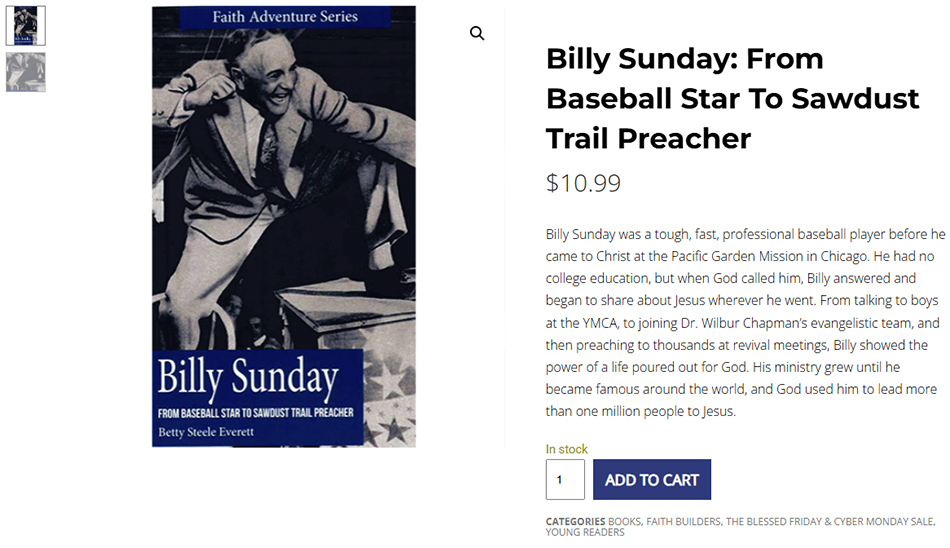Viewport: 950px width, 548px height.
Task: Click the quantity input field
Action: tap(565, 480)
